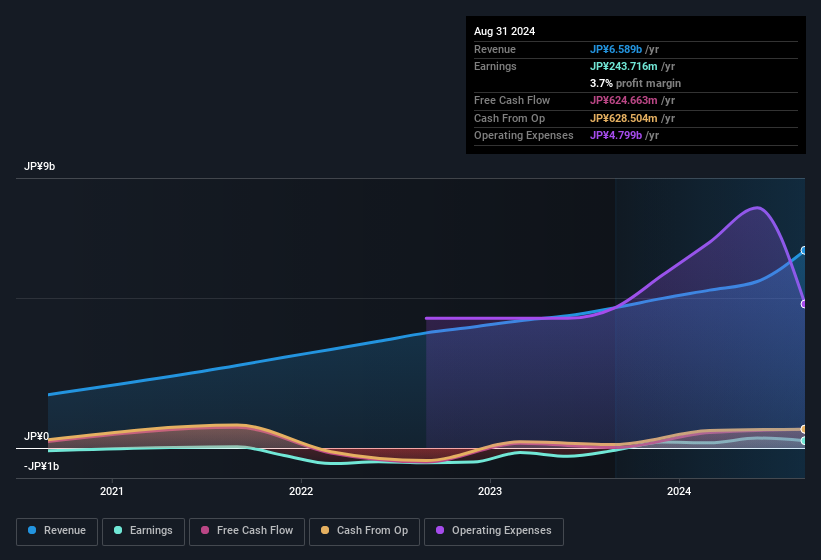The height and width of the screenshot is (560, 821).
Task: Click the Revenue row label in tooltip
Action: coord(495,49)
